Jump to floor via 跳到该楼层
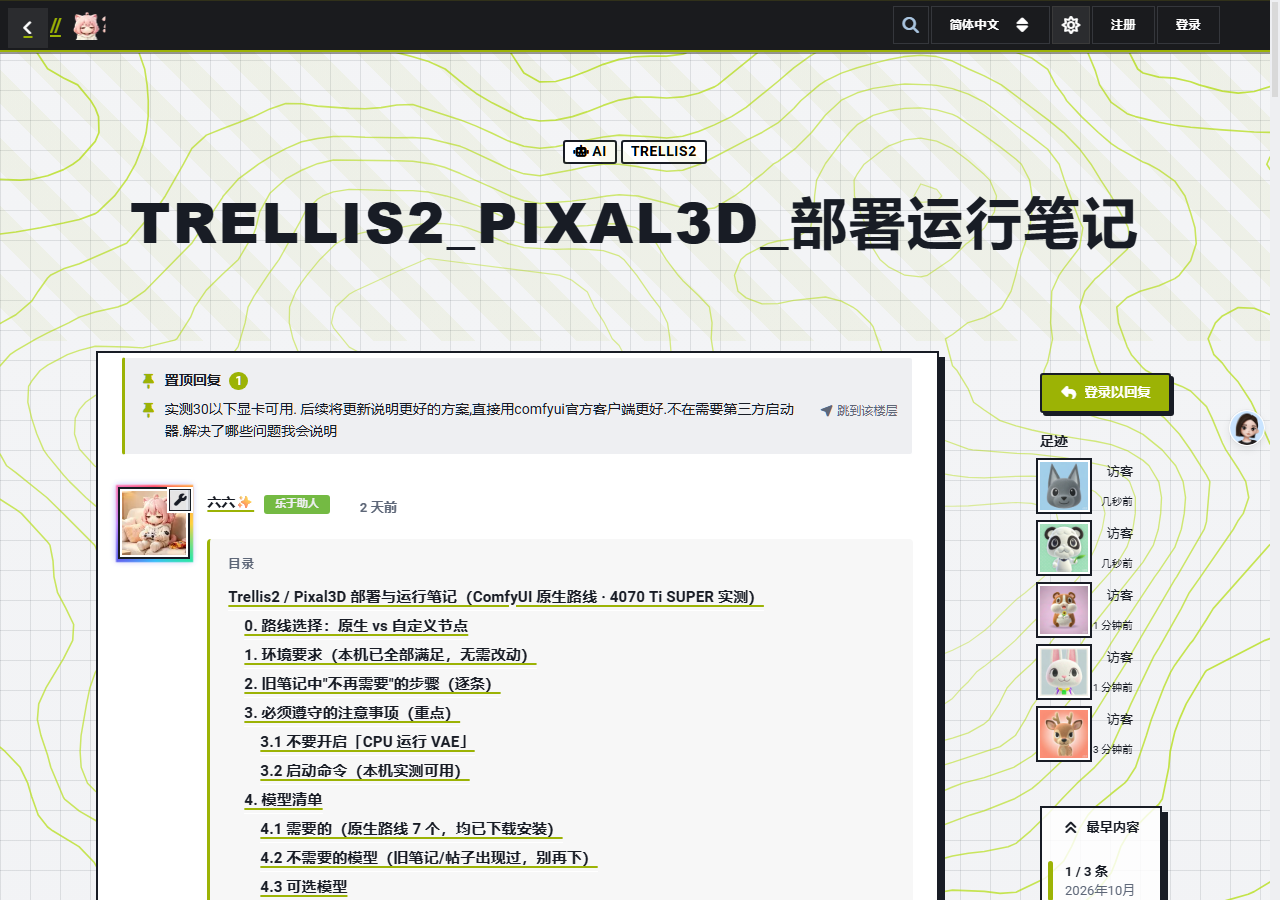Viewport: 1280px width, 900px height. (x=859, y=410)
